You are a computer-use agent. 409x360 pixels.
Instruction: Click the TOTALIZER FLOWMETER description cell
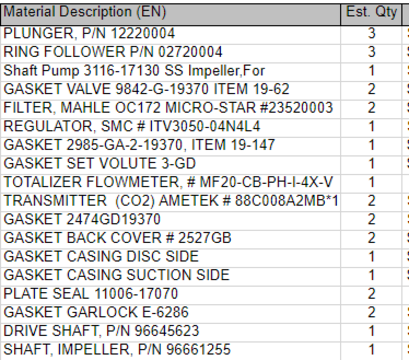click(x=171, y=183)
